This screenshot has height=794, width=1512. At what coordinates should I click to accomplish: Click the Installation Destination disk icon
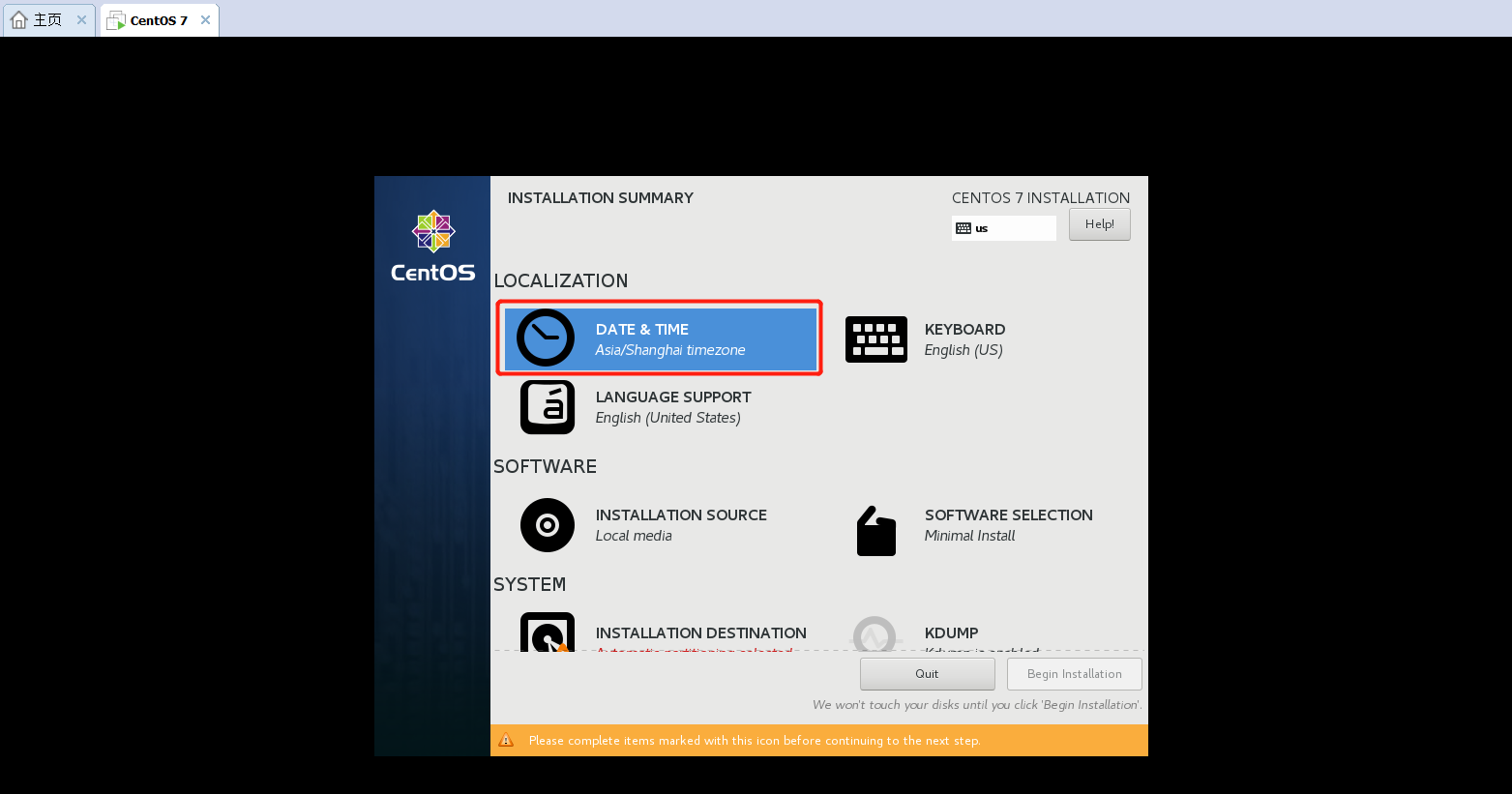pos(548,632)
